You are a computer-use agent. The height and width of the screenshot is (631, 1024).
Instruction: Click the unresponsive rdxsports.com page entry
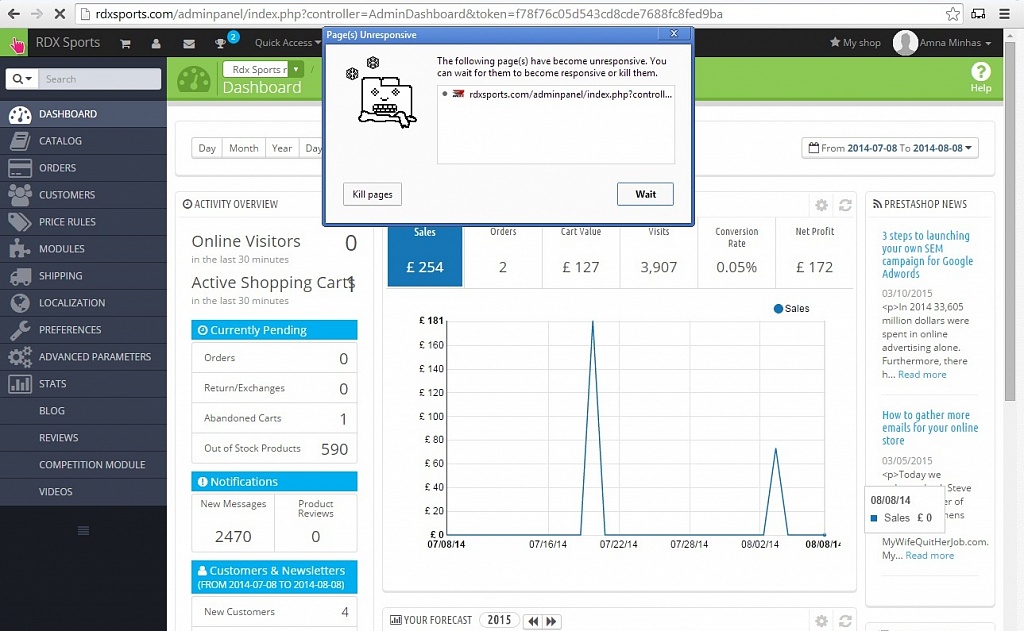coord(558,95)
